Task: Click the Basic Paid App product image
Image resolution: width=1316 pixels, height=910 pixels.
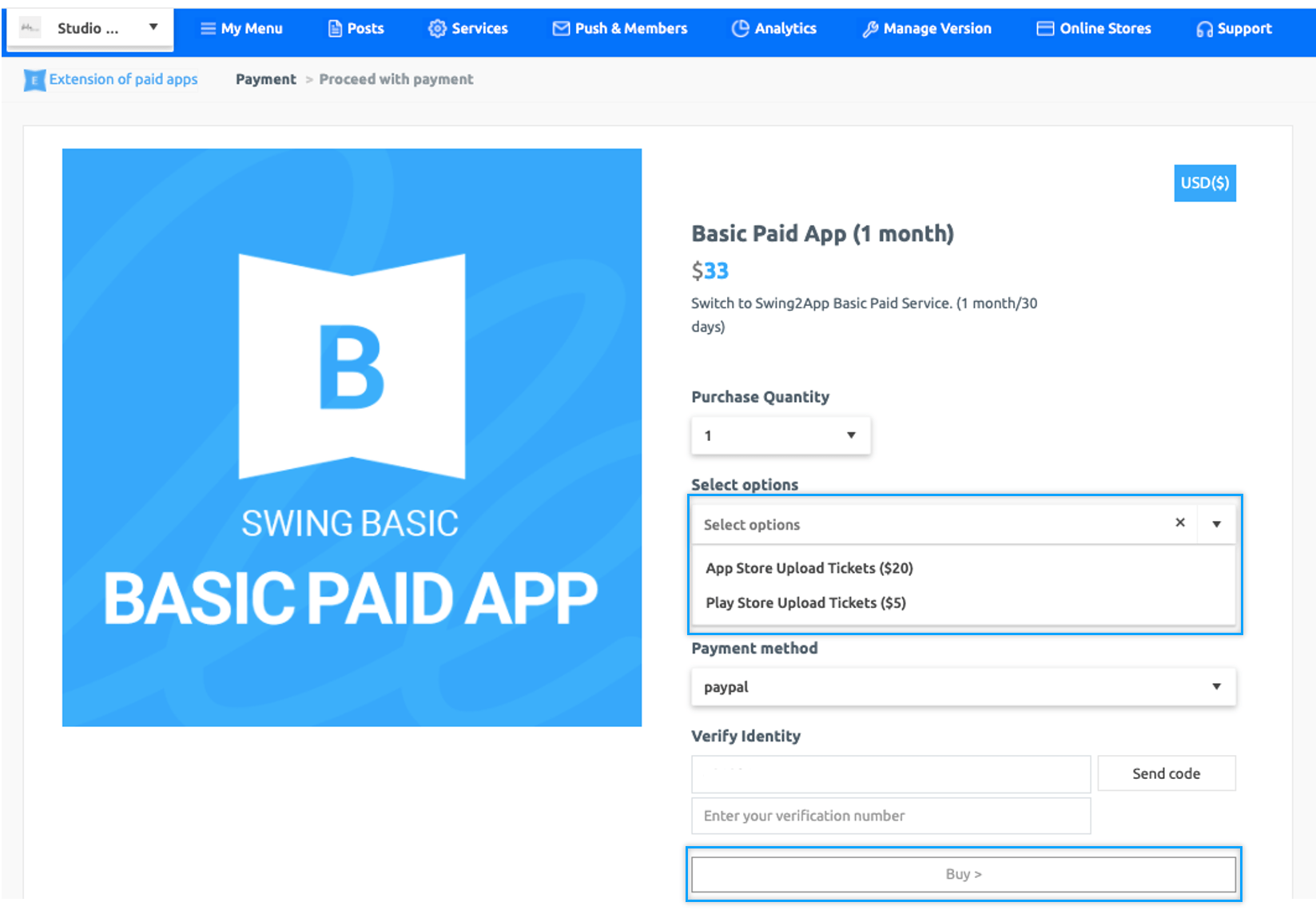Action: tap(352, 437)
